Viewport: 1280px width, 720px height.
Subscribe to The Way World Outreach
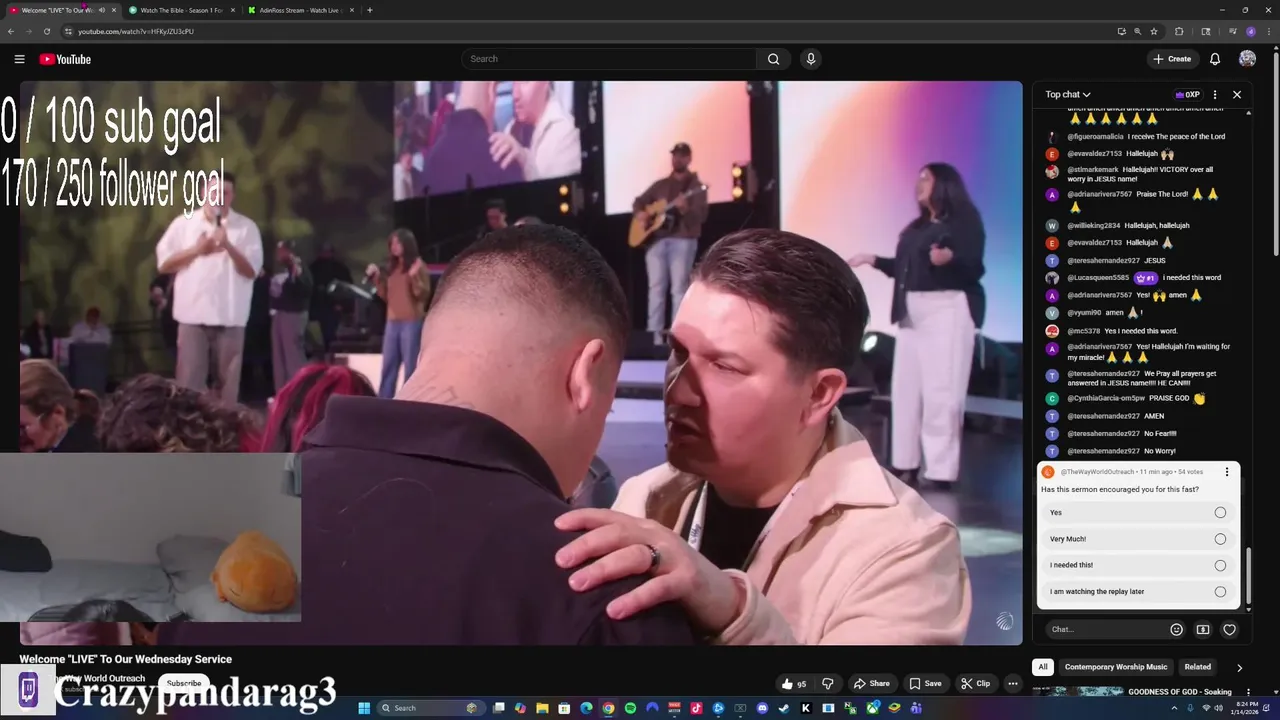[x=184, y=684]
